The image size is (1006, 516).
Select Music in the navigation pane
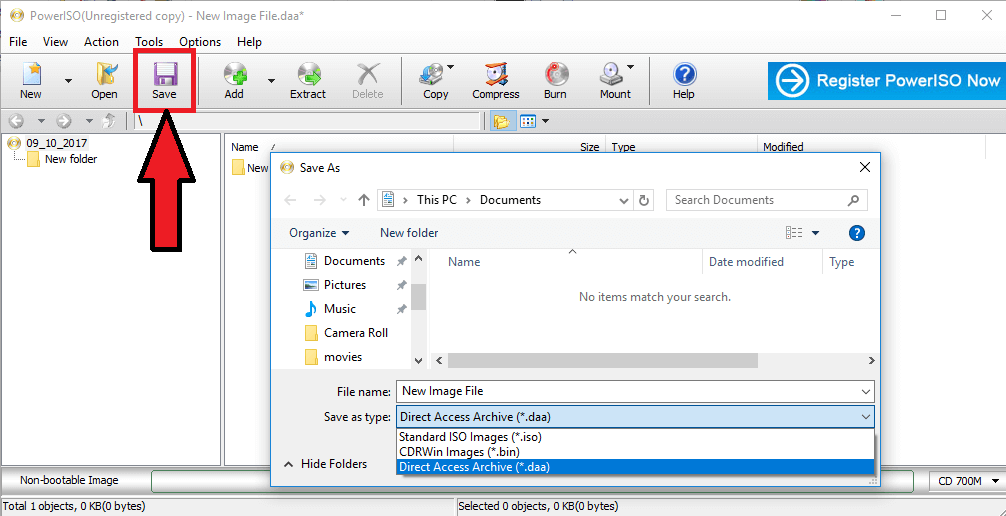[x=339, y=309]
